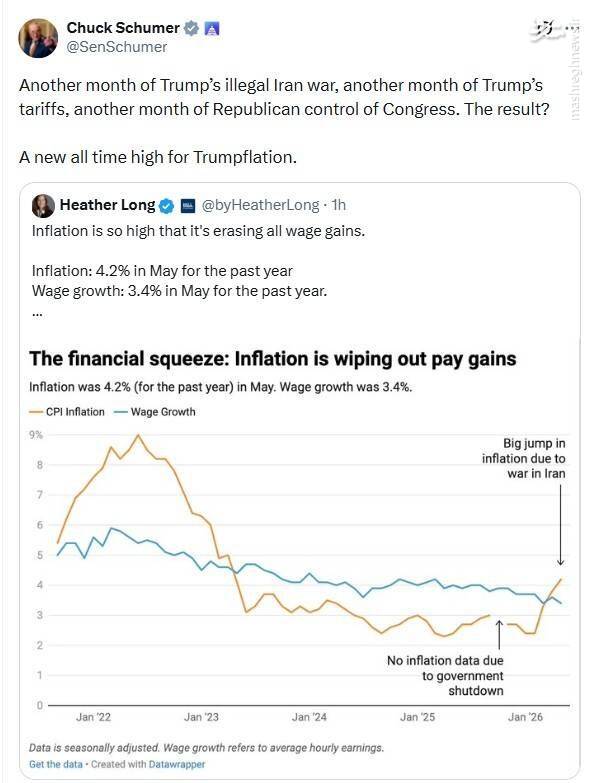
Task: Open the Datawrapper credit link
Action: click(x=177, y=764)
